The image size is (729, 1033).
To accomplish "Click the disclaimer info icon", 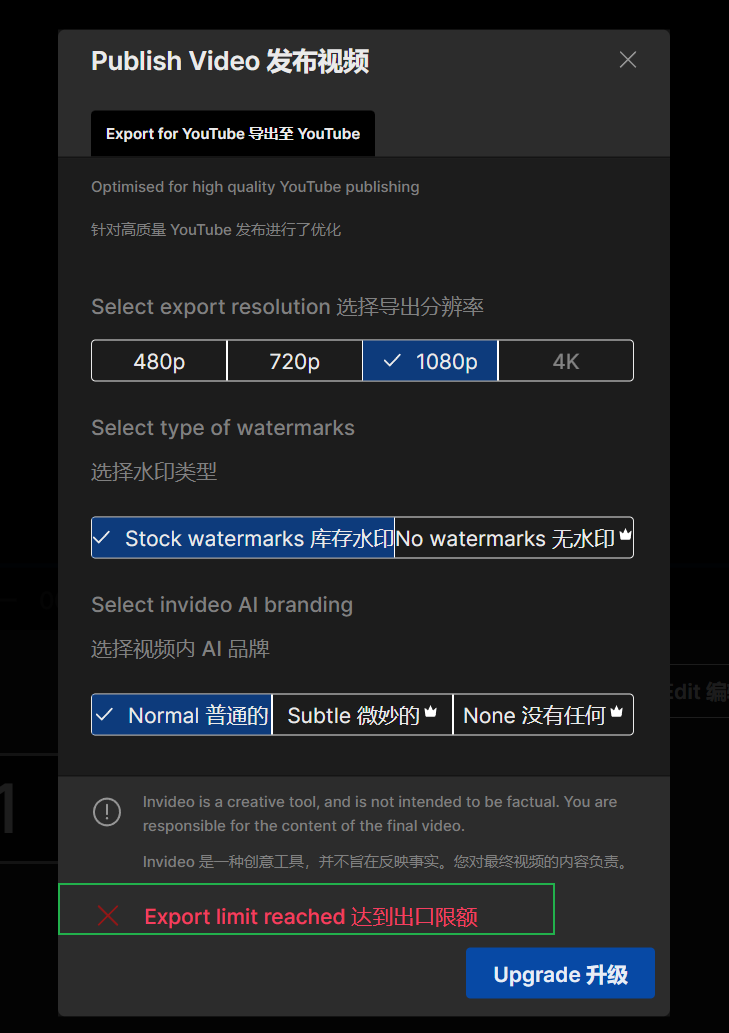I will point(107,812).
